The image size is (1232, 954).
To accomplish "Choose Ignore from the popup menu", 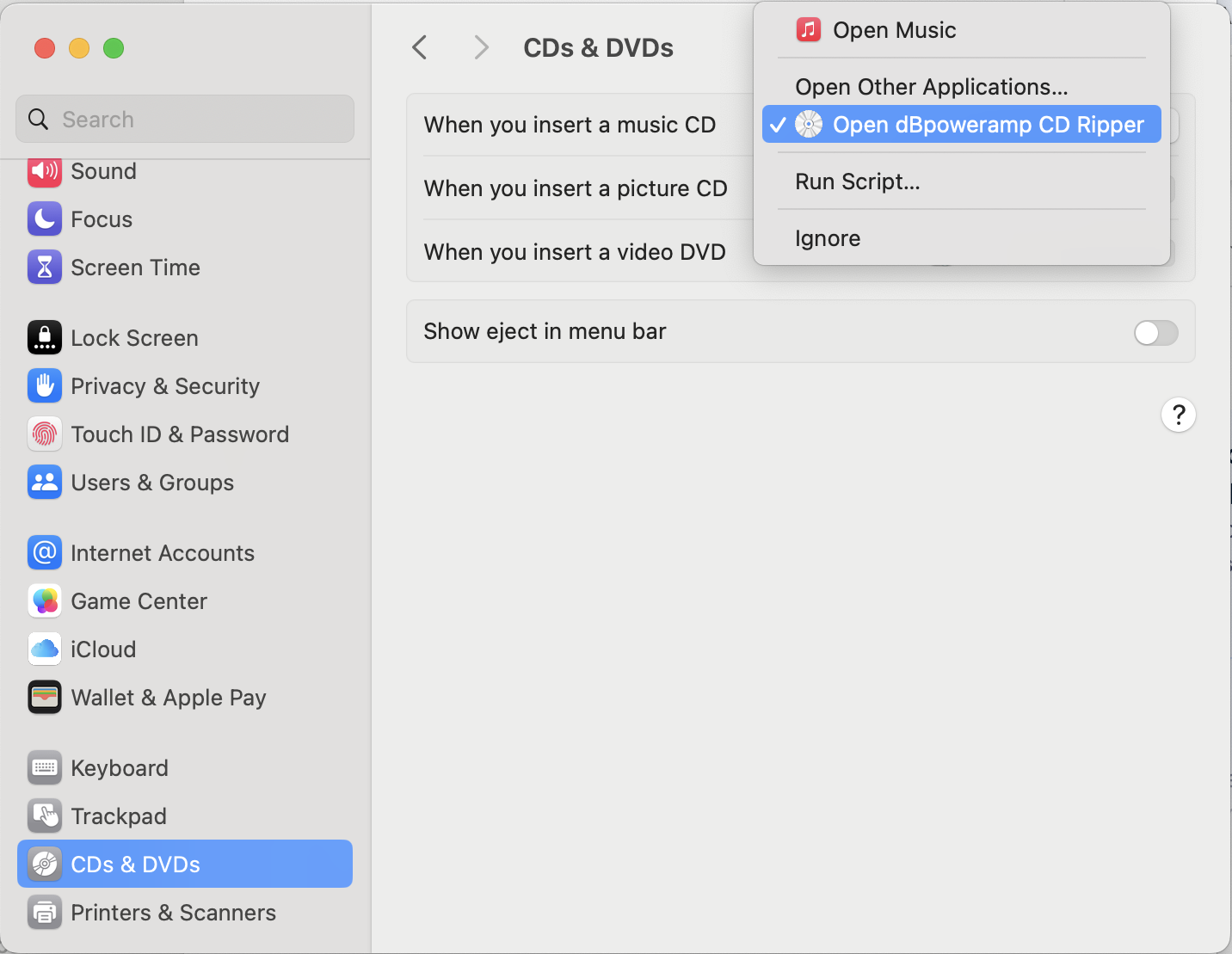I will point(828,238).
